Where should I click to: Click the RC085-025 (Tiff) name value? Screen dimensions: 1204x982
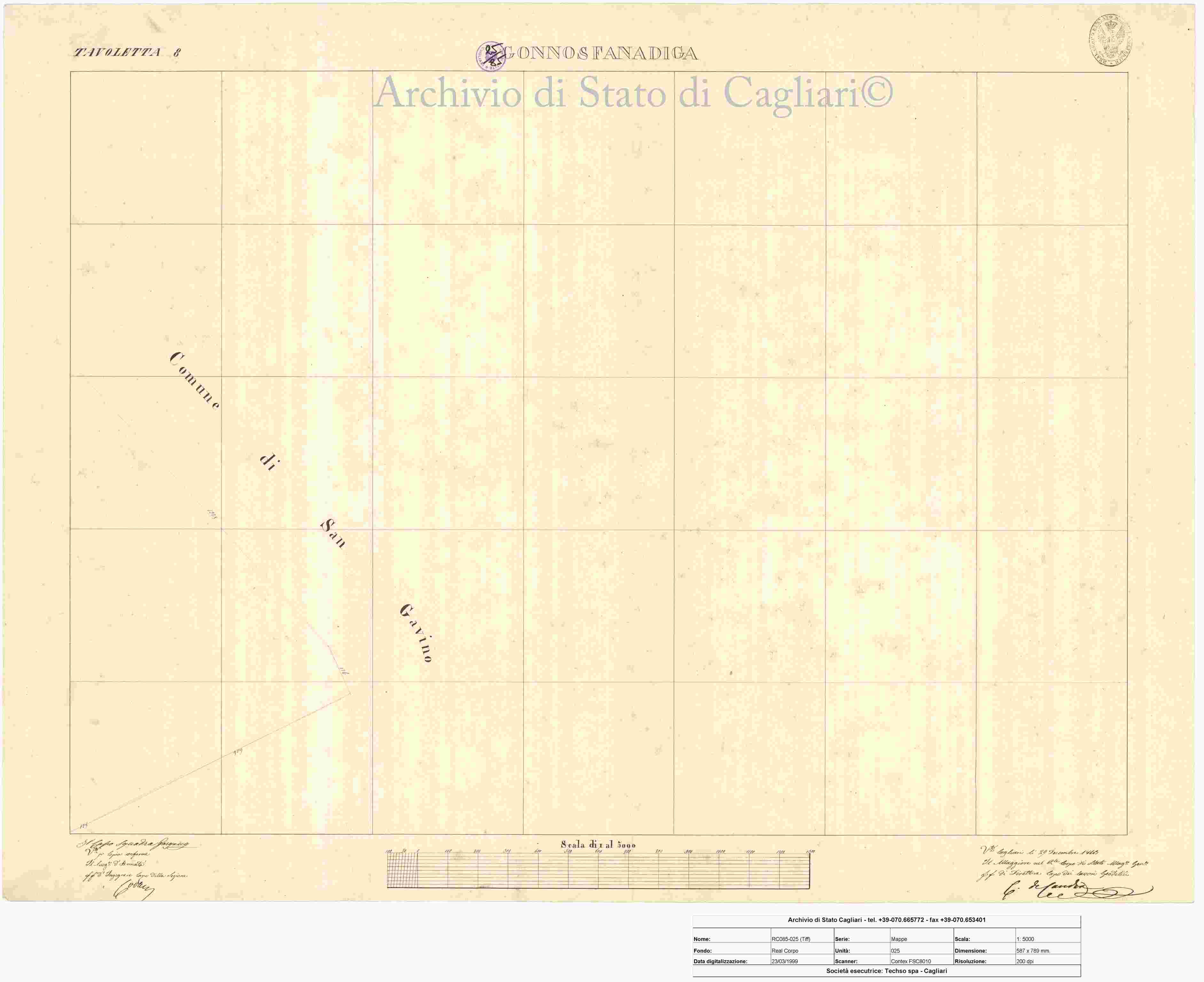pyautogui.click(x=791, y=939)
